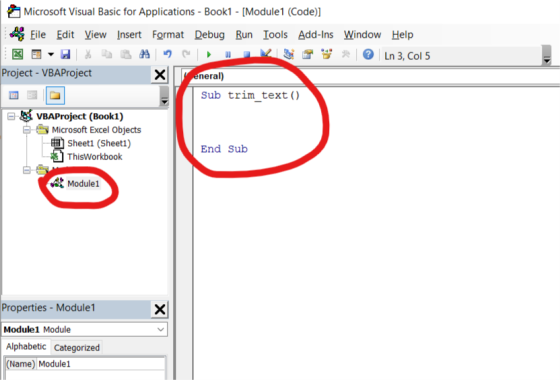
Task: Toggle Design Mode icon
Action: pyautogui.click(x=266, y=54)
